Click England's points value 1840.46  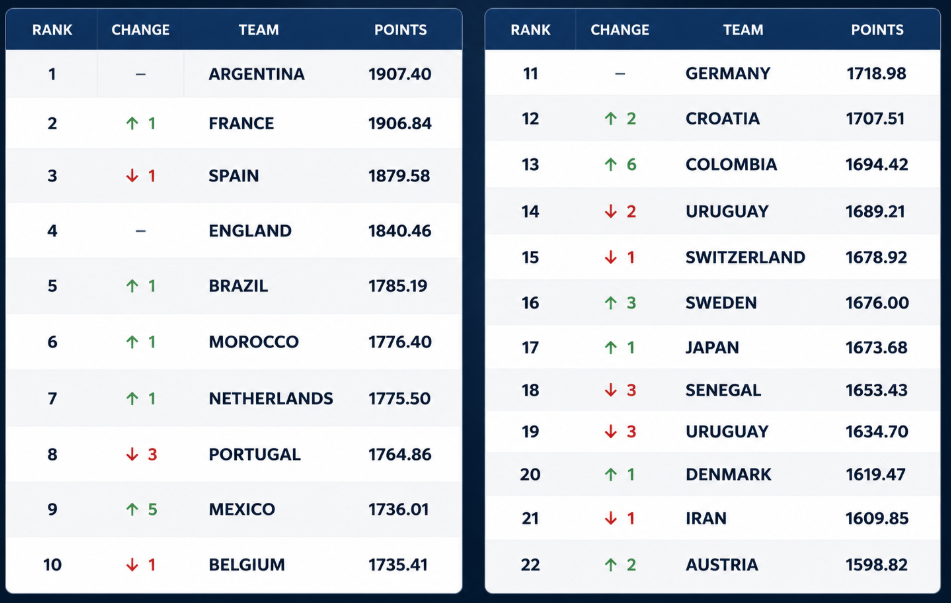(x=400, y=231)
